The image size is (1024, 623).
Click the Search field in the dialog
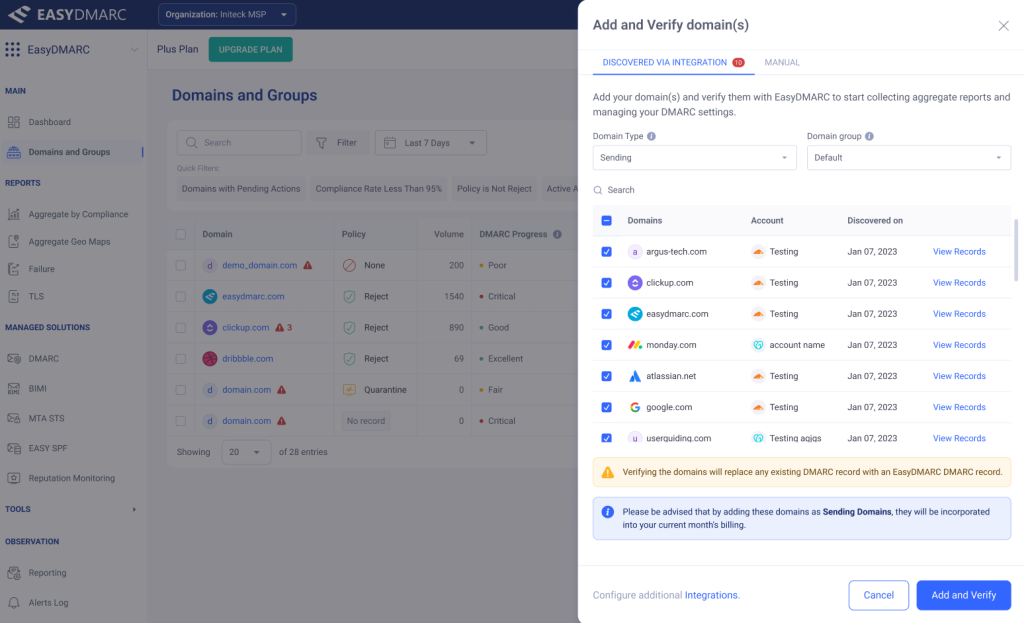pyautogui.click(x=700, y=190)
